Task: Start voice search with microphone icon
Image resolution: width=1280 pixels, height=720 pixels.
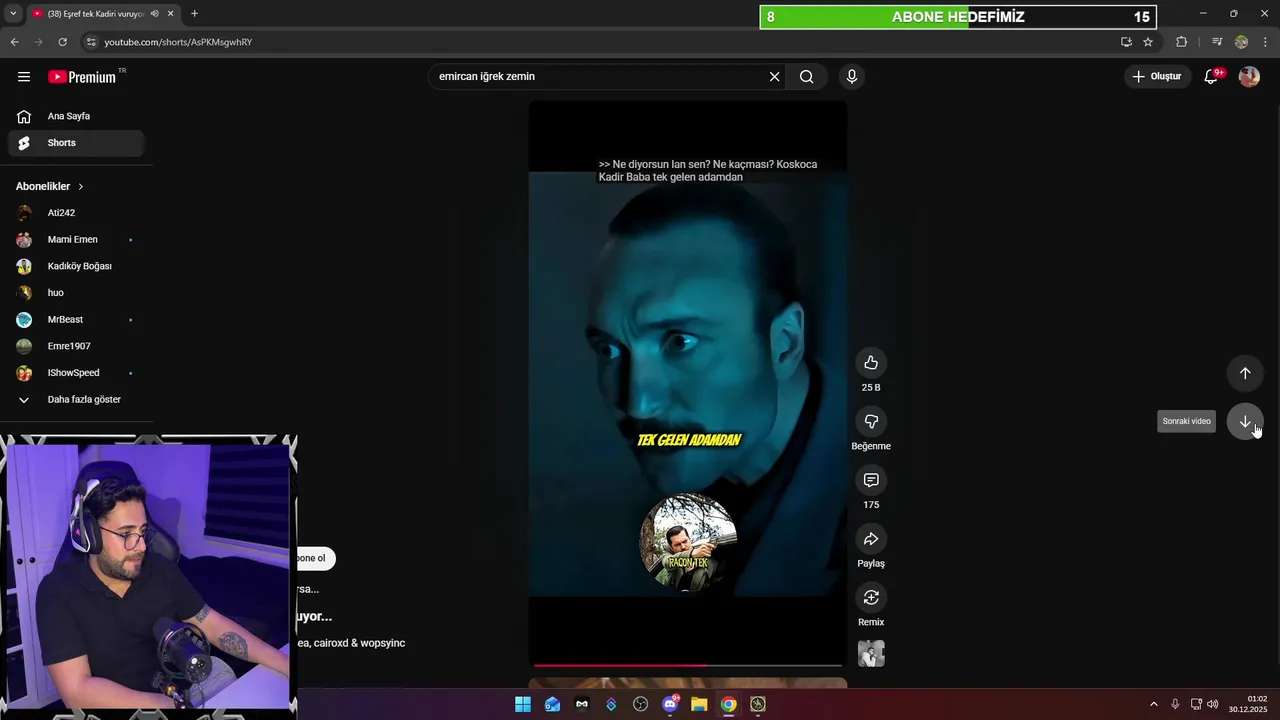Action: click(852, 77)
